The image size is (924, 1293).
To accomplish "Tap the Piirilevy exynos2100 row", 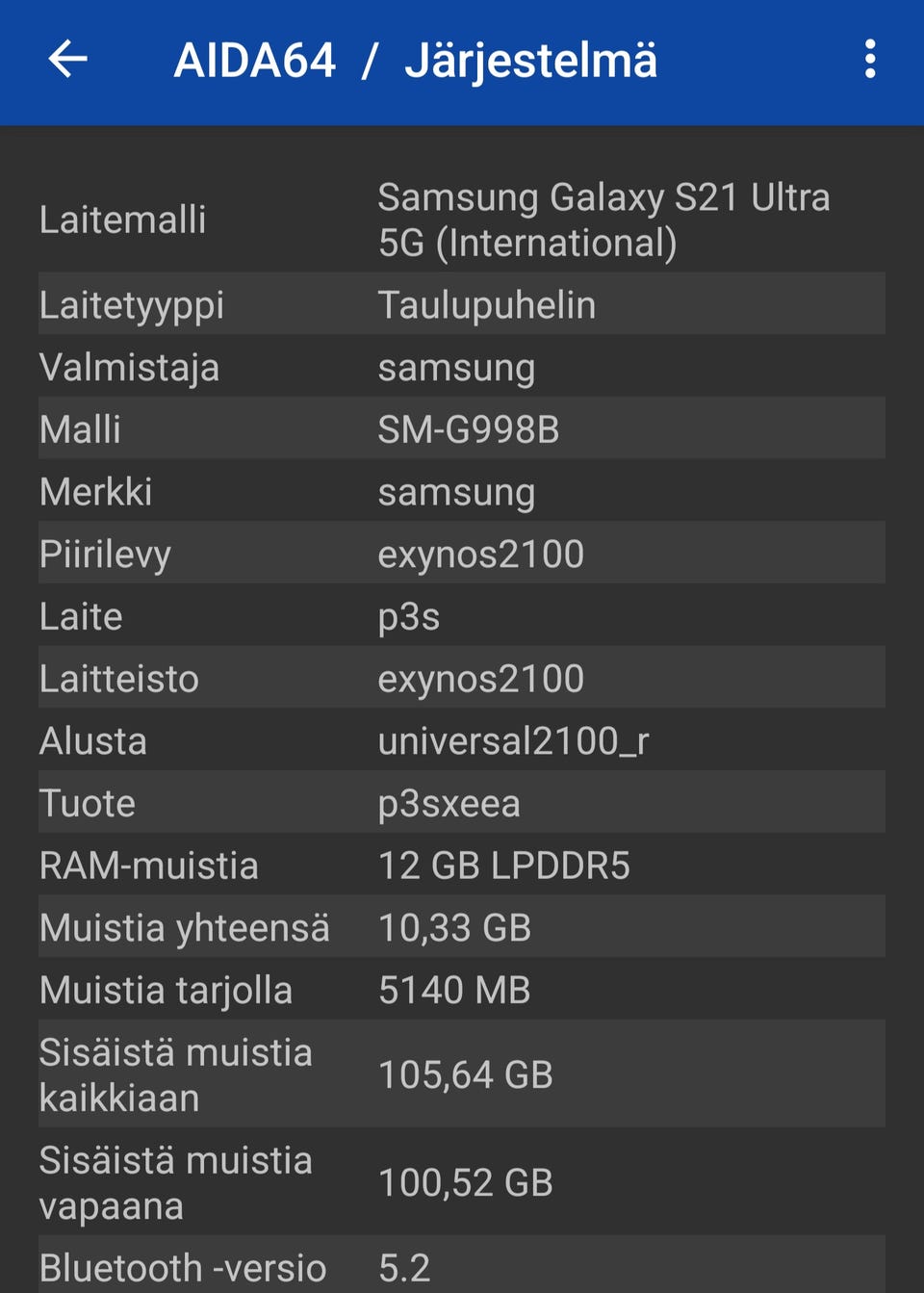I will (462, 554).
